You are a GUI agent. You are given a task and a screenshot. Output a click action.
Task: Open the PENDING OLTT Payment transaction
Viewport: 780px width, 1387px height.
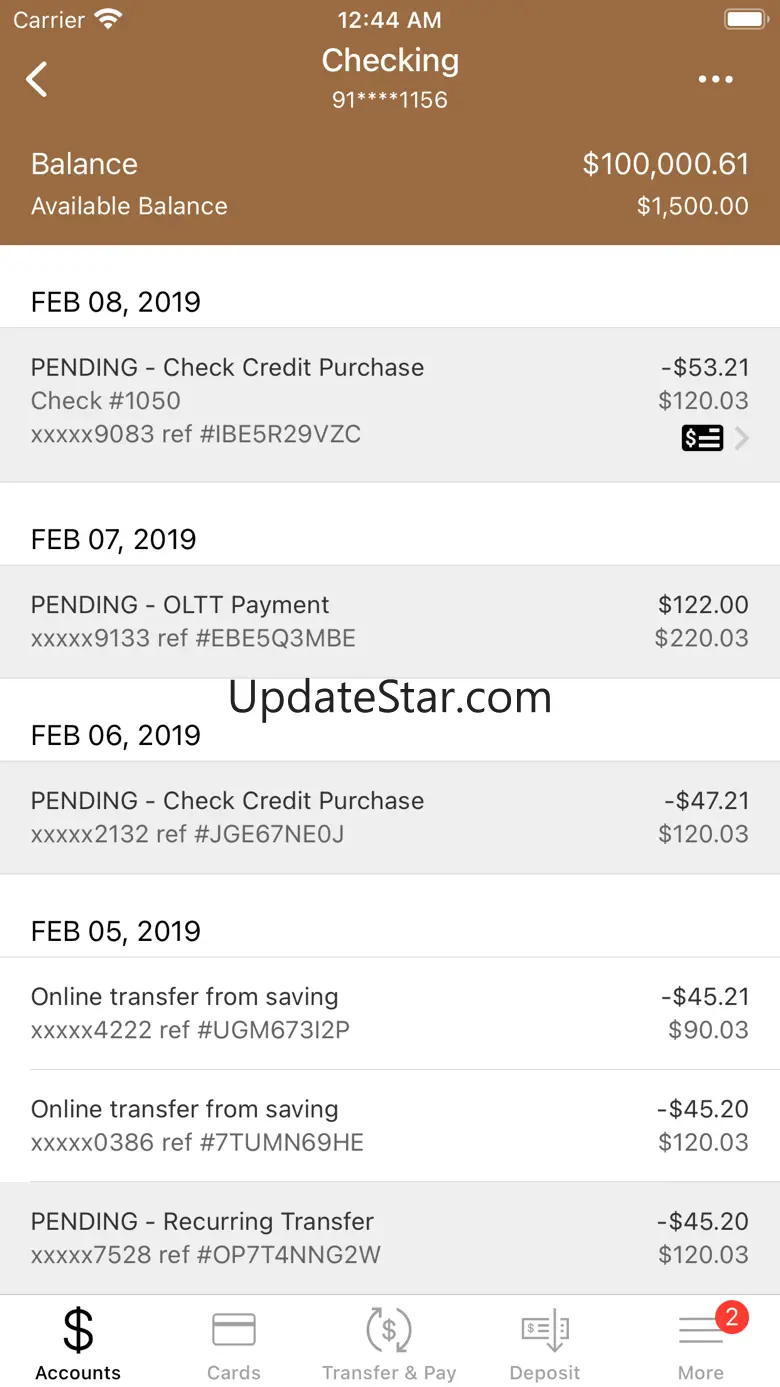tap(390, 621)
